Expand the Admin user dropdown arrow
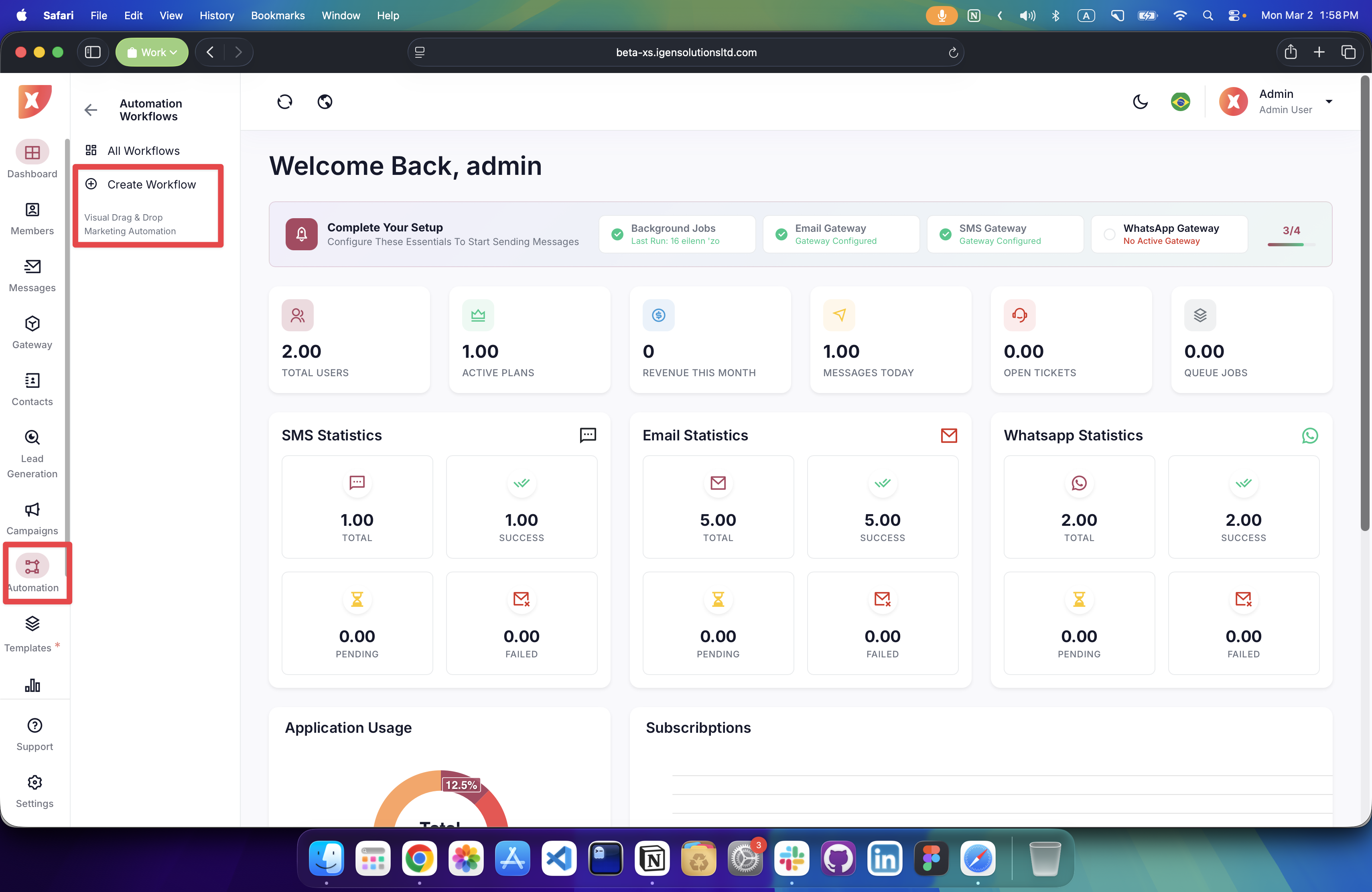This screenshot has height=892, width=1372. pyautogui.click(x=1329, y=101)
